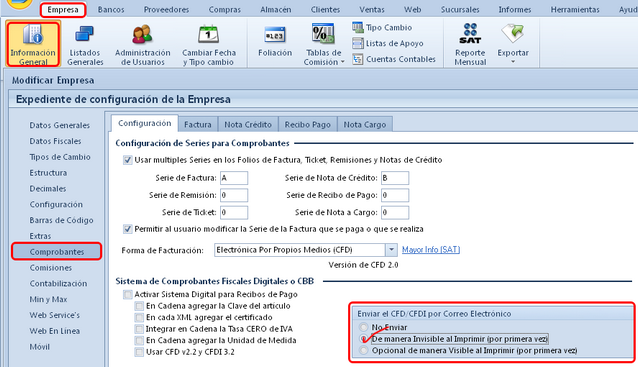
Task: Open the Proveedores menu tab
Action: 166,9
